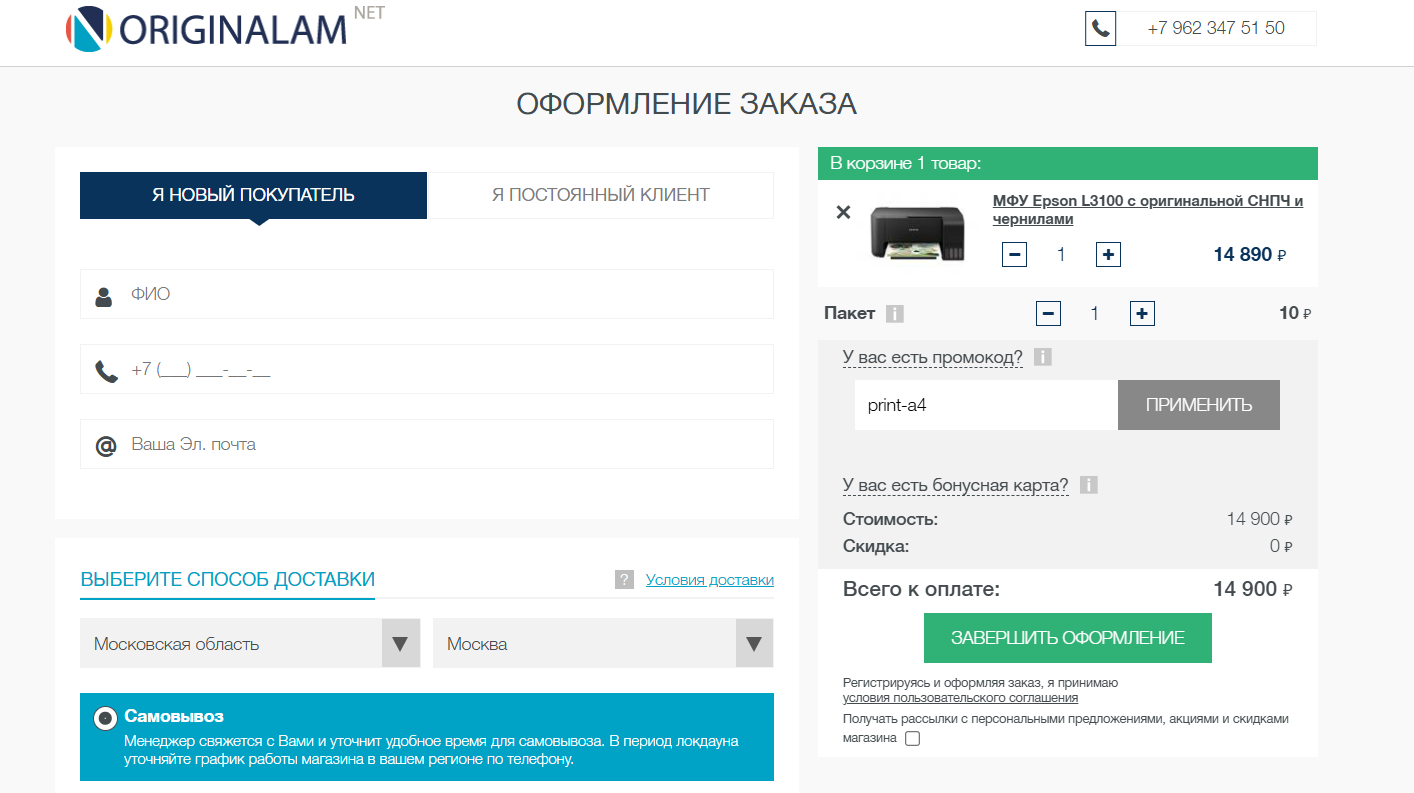The width and height of the screenshot is (1414, 793).
Task: Click the phone number input field
Action: 427,369
